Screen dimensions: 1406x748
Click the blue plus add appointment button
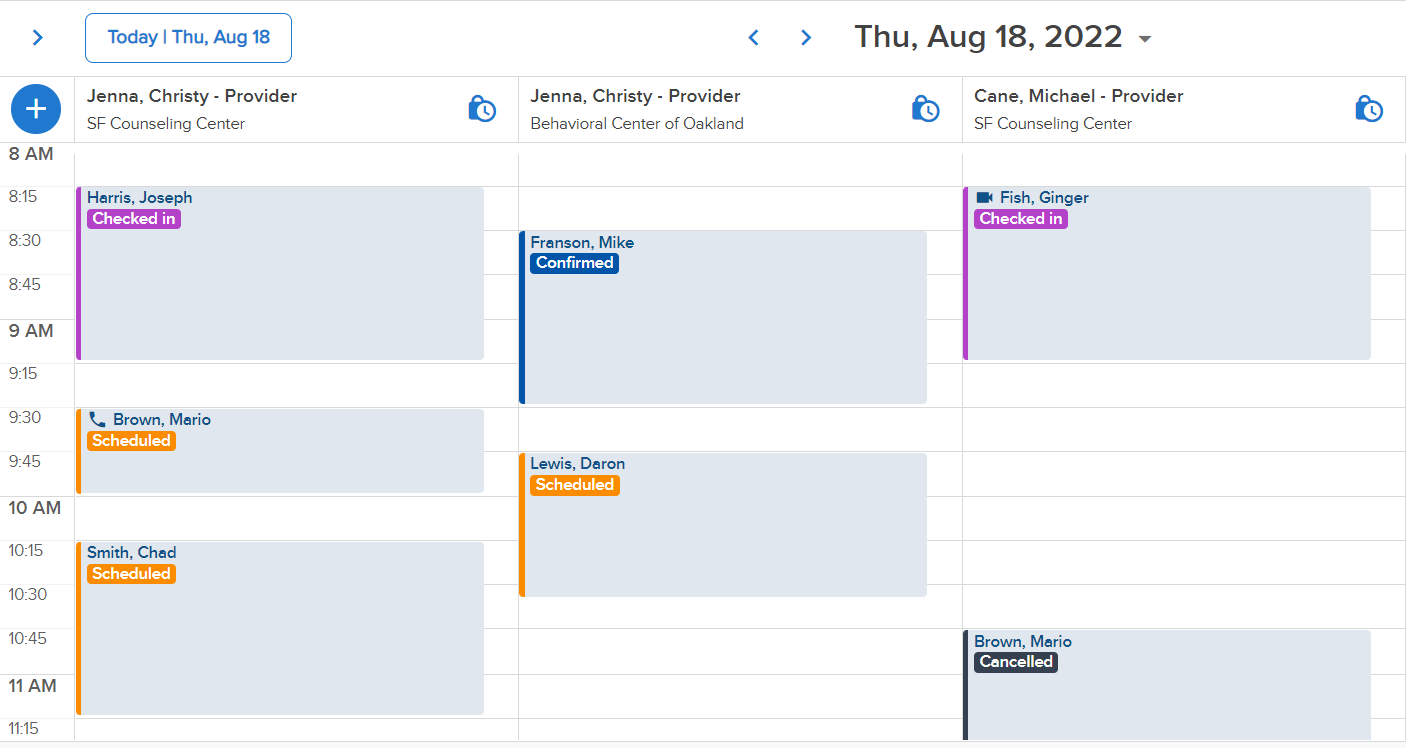click(x=36, y=109)
